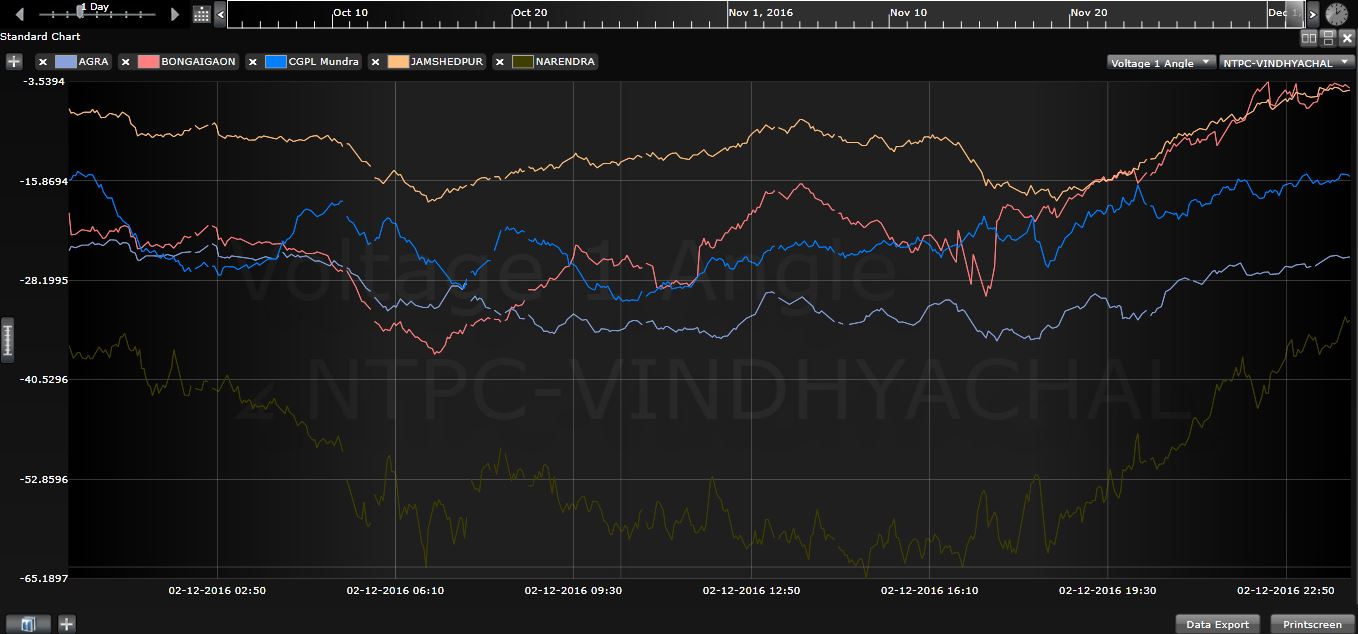Remove the NARENDRA series
The image size is (1358, 634).
(500, 62)
